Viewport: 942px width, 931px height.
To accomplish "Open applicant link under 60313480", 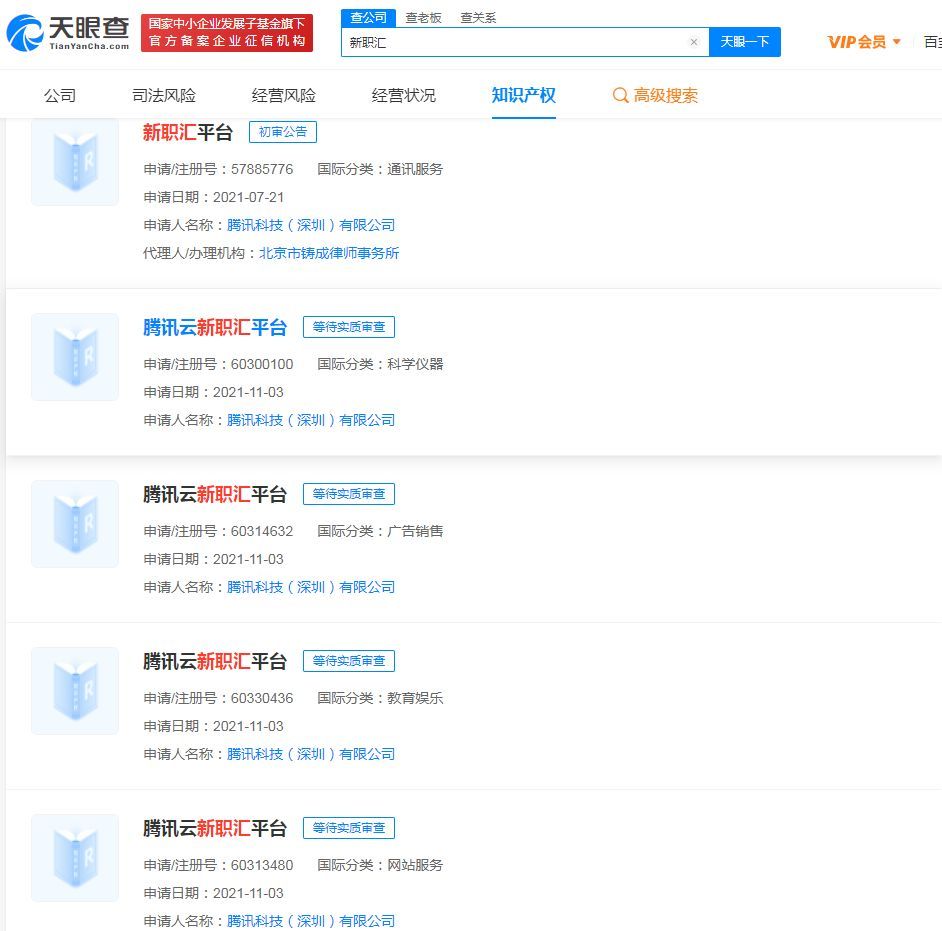I will (x=311, y=921).
